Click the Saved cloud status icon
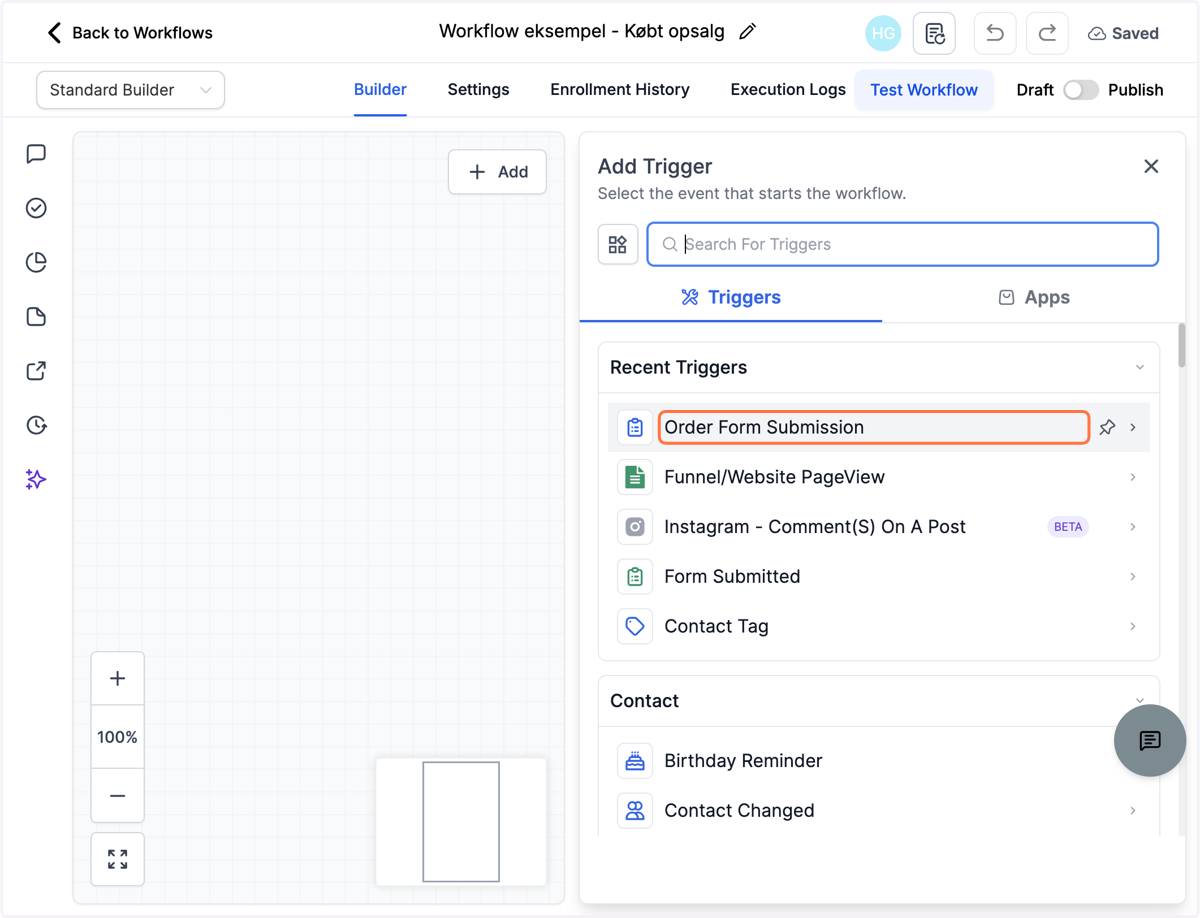Image resolution: width=1200 pixels, height=918 pixels. pyautogui.click(x=1097, y=34)
